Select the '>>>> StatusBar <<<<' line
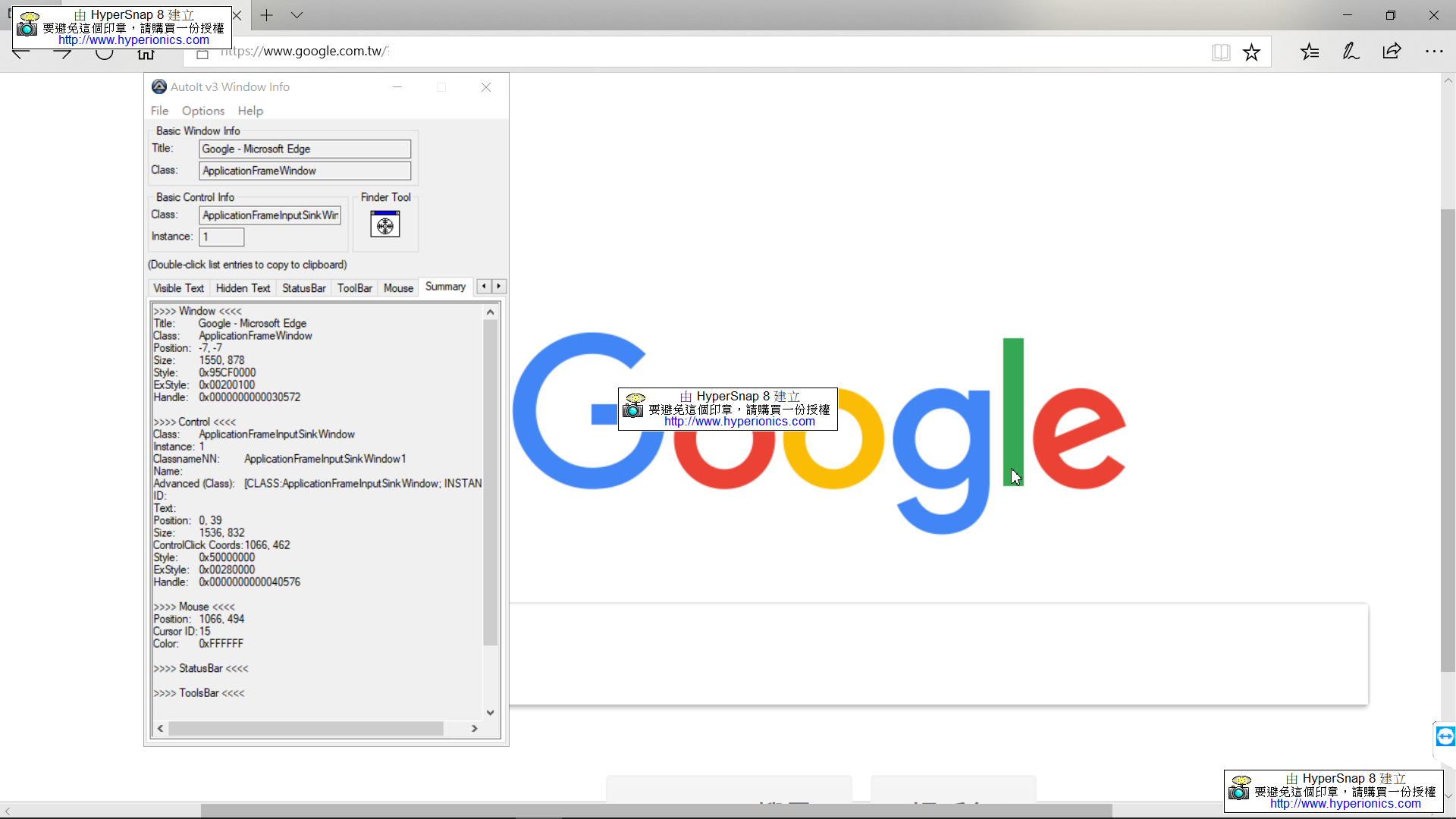Viewport: 1456px width, 819px height. (201, 668)
